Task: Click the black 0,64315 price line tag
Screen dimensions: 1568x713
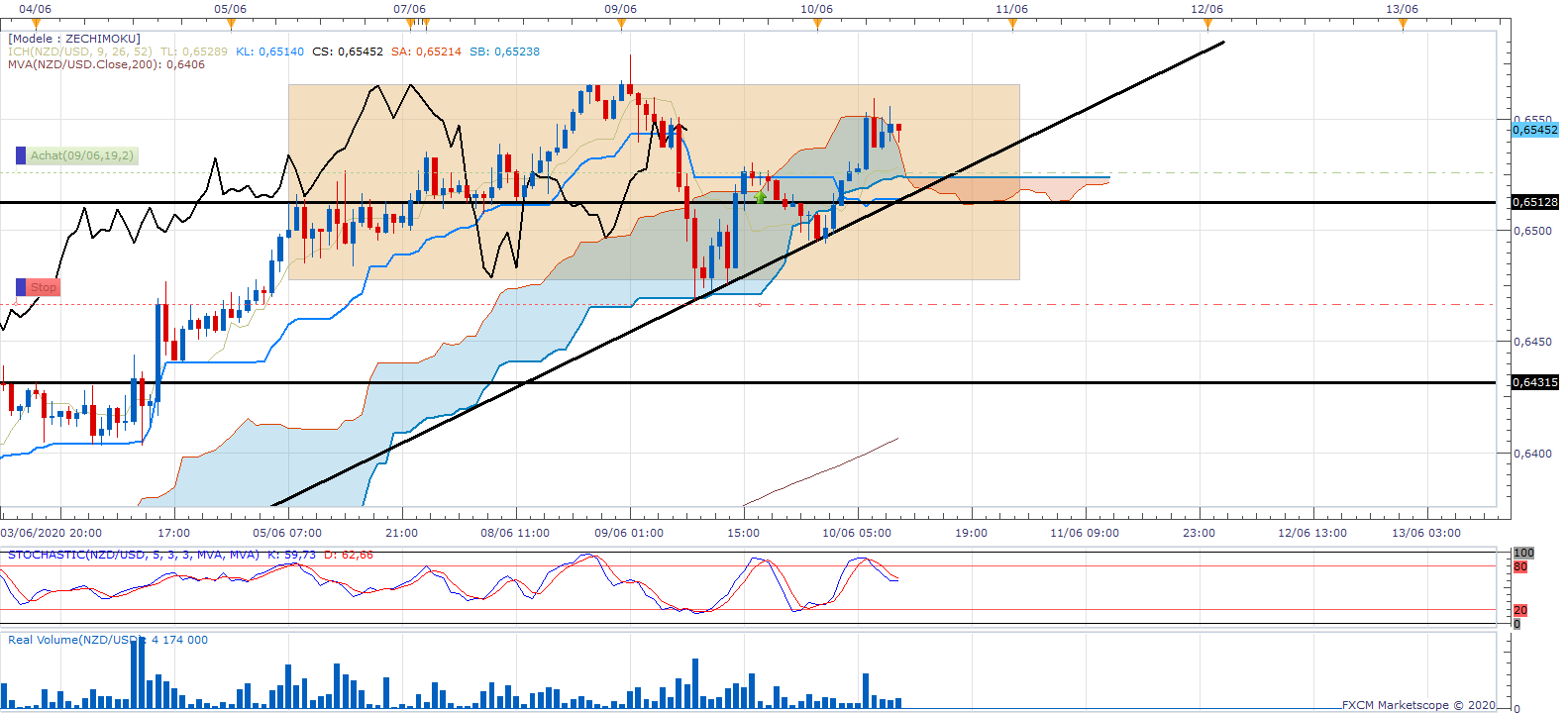Action: coord(1535,382)
